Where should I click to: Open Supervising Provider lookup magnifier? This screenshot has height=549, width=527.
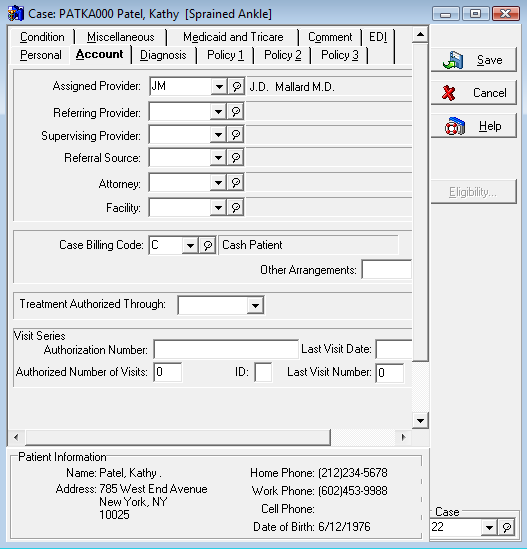236,135
